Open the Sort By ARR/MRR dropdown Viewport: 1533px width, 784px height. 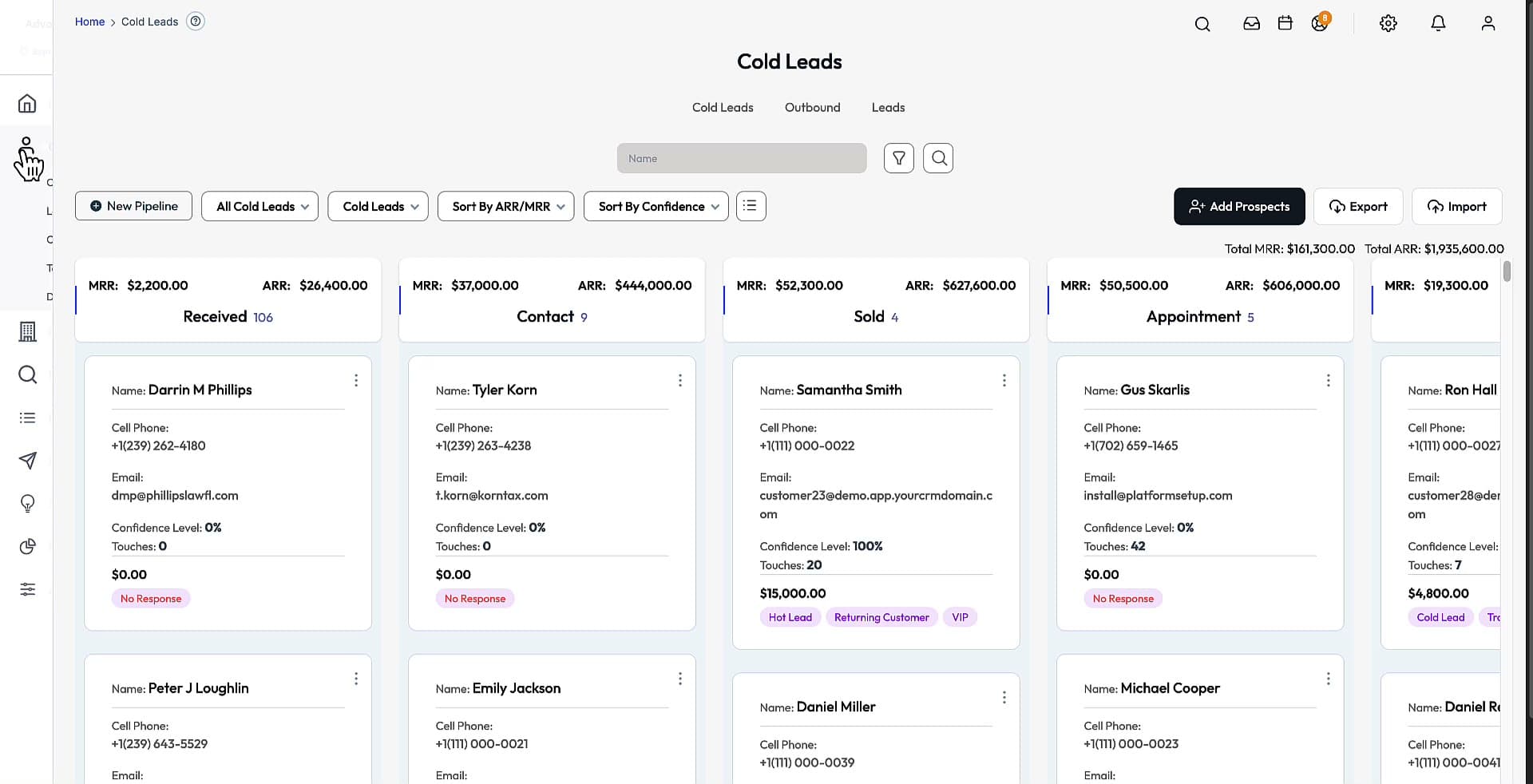tap(505, 206)
